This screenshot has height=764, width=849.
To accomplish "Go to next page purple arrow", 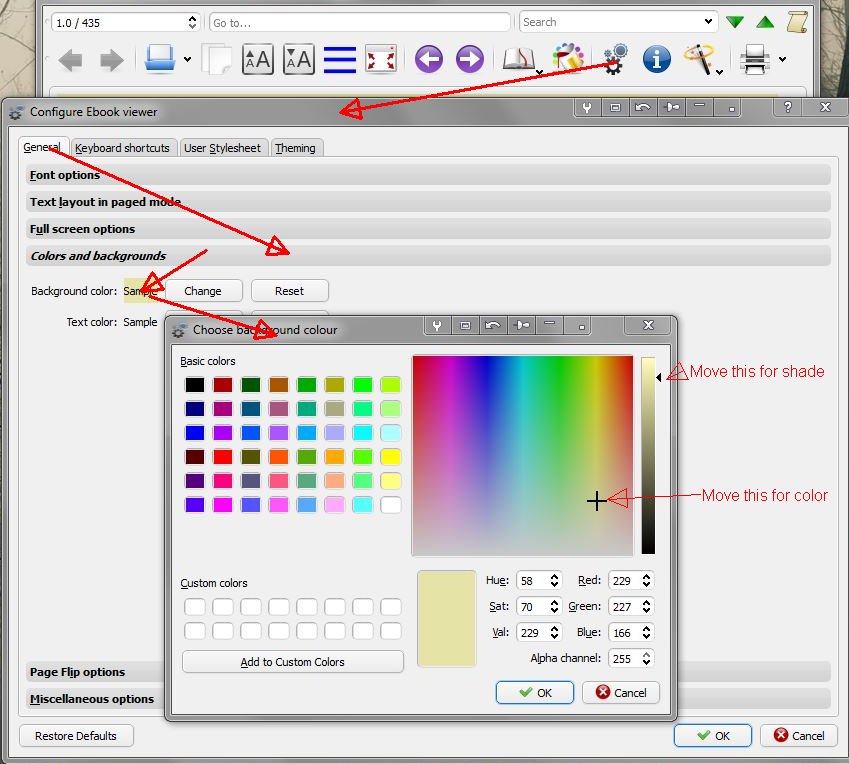I will pyautogui.click(x=469, y=58).
